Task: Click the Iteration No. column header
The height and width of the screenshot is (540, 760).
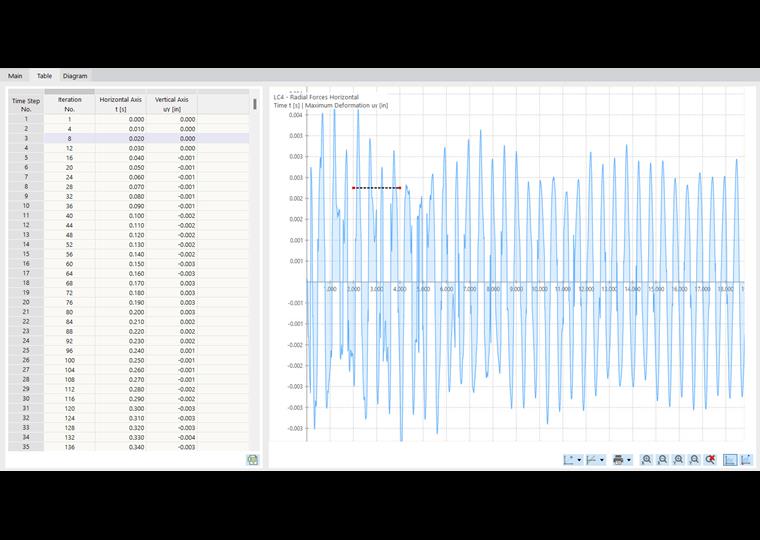Action: [69, 104]
